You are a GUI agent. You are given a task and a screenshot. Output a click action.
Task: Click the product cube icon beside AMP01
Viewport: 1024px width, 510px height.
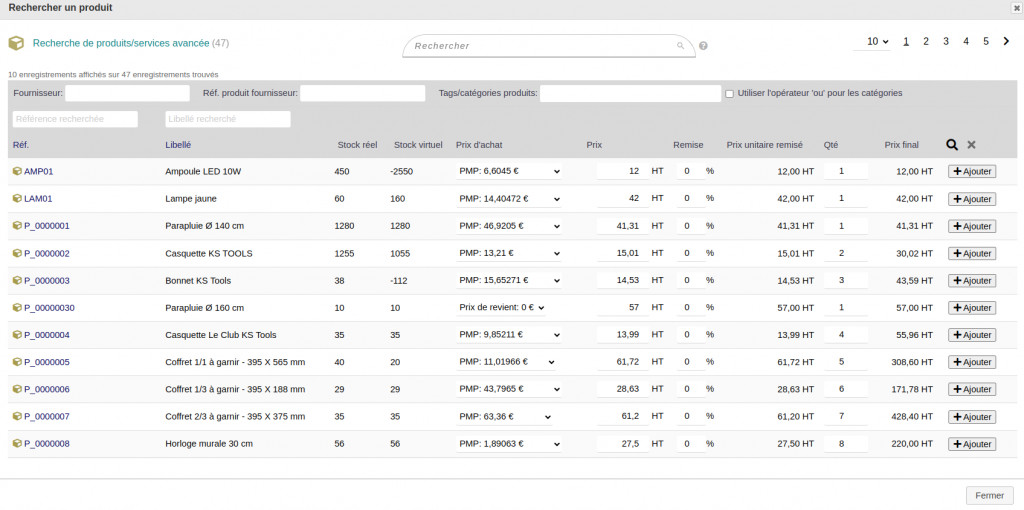coord(17,171)
